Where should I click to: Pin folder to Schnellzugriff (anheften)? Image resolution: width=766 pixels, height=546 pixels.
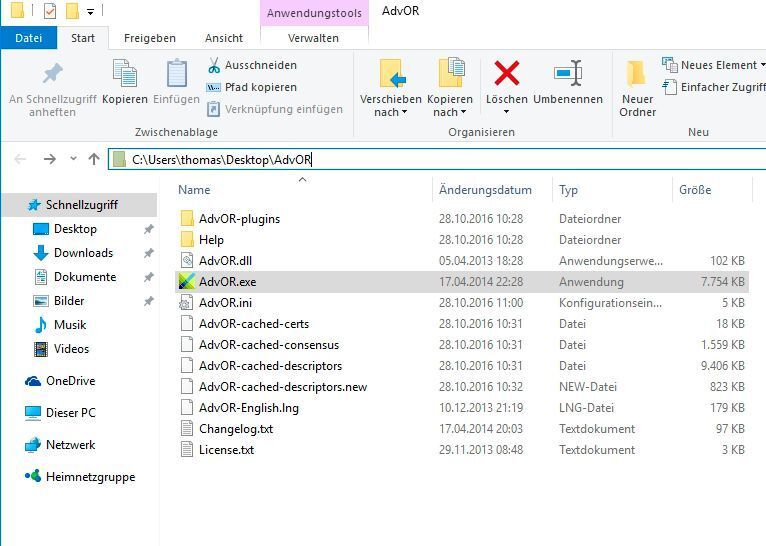pos(52,90)
